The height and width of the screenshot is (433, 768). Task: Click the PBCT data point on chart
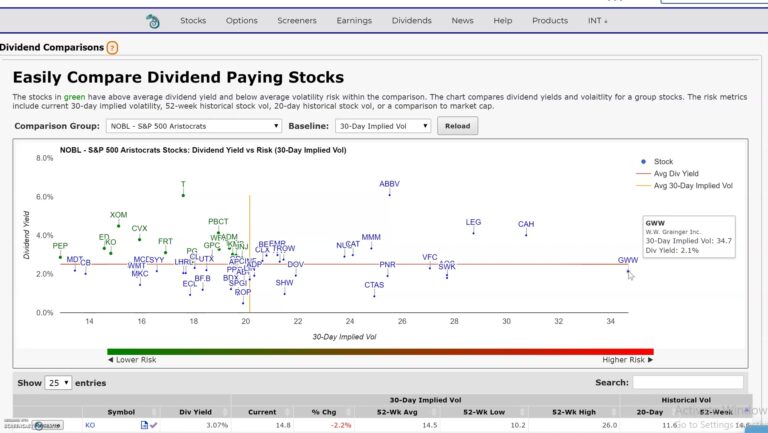coord(218,233)
